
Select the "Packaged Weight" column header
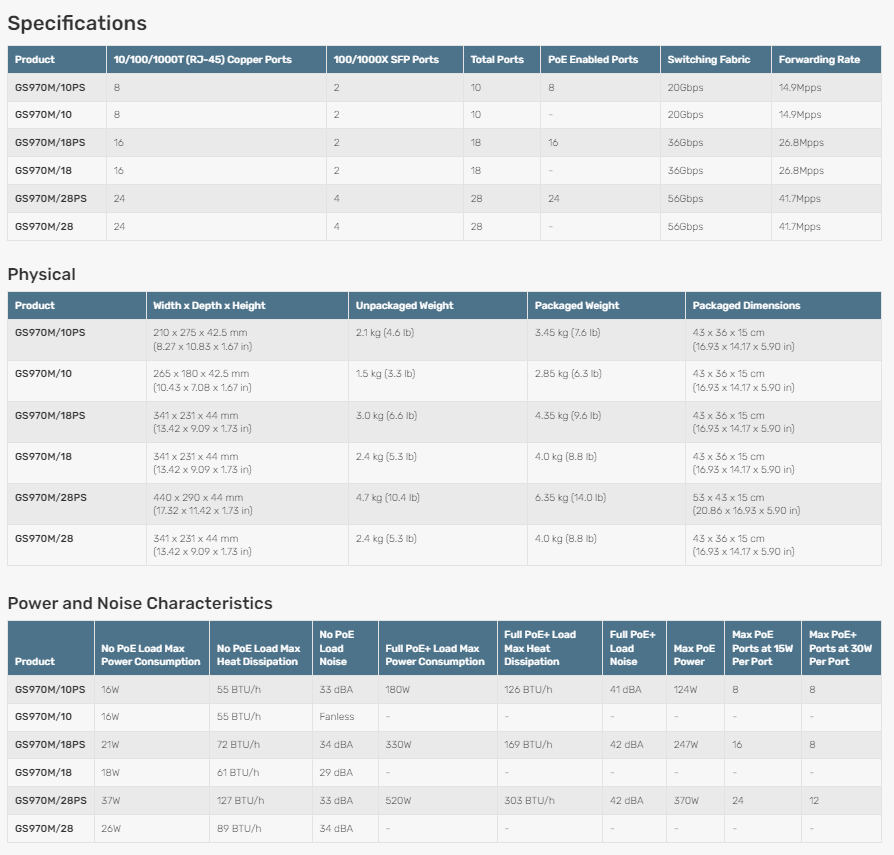click(x=577, y=306)
